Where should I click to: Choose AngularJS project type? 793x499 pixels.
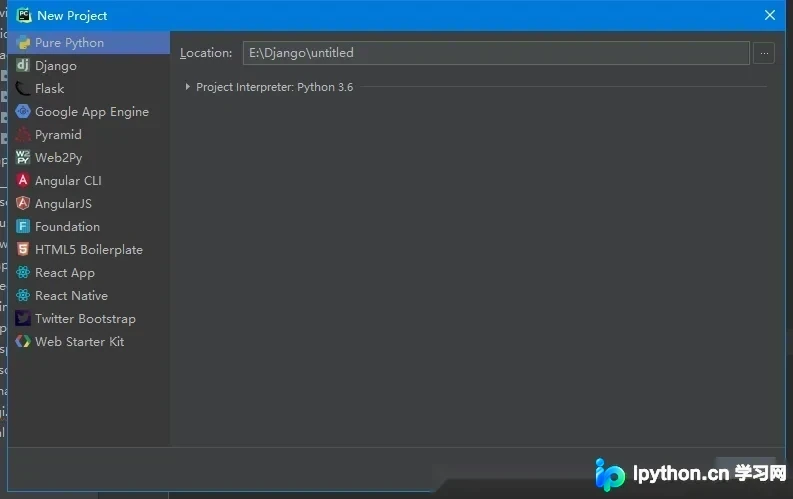[63, 204]
